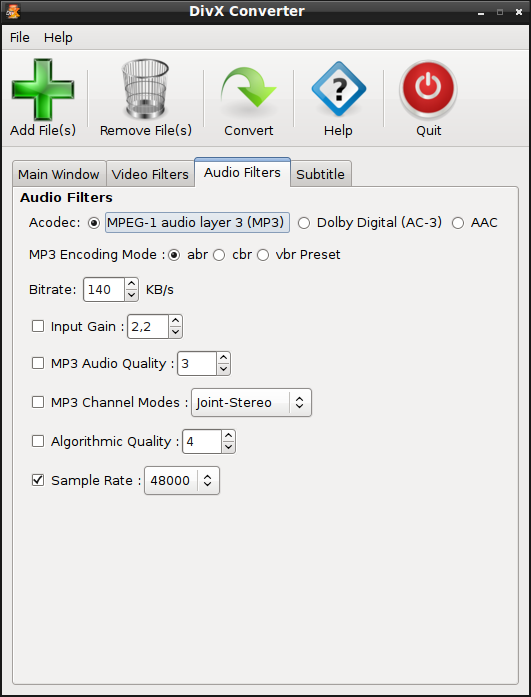Click the trash can Remove File(s) icon

[145, 89]
